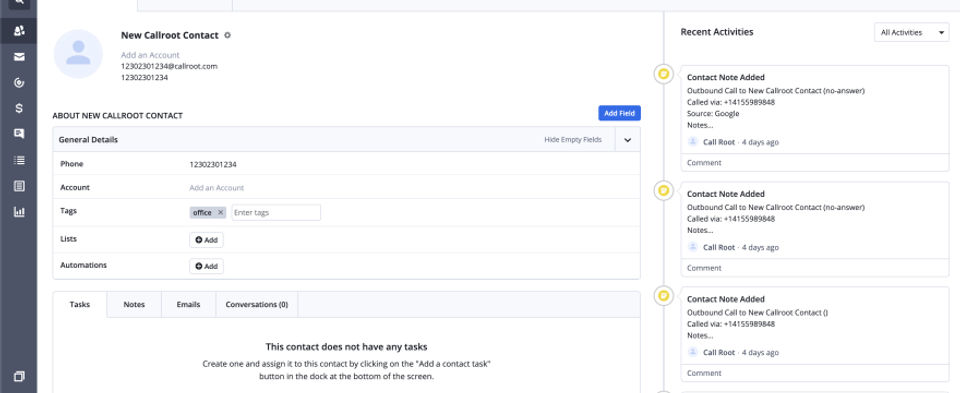Open the Reports bar chart icon in the sidebar
The width and height of the screenshot is (960, 393).
(19, 212)
